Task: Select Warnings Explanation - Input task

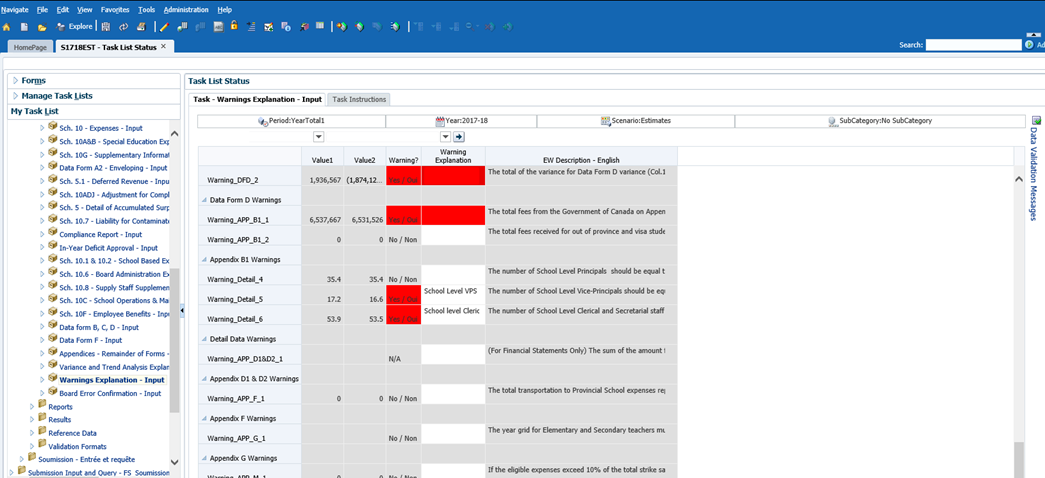Action: tap(111, 380)
